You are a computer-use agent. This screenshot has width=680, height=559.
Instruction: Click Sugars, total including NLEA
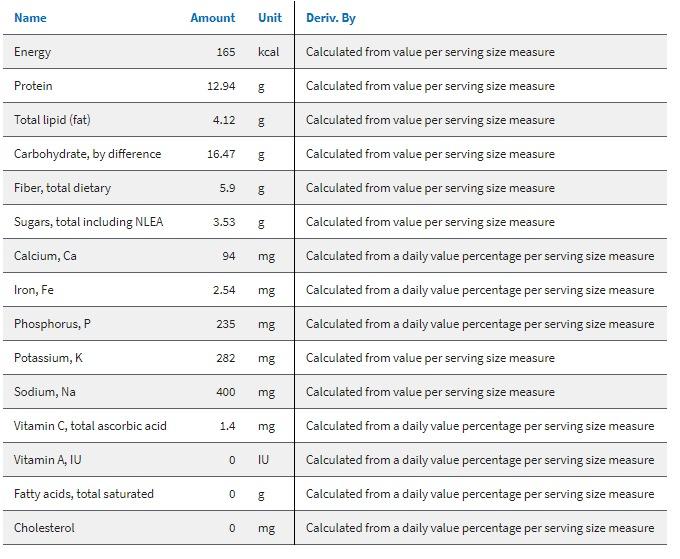[88, 222]
